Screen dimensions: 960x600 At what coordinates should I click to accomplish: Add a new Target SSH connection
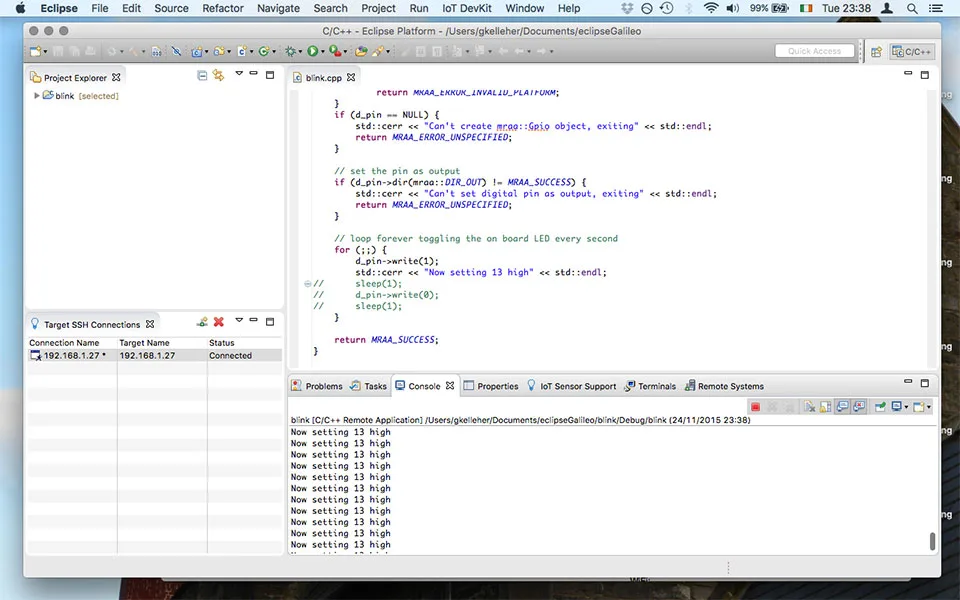[202, 322]
